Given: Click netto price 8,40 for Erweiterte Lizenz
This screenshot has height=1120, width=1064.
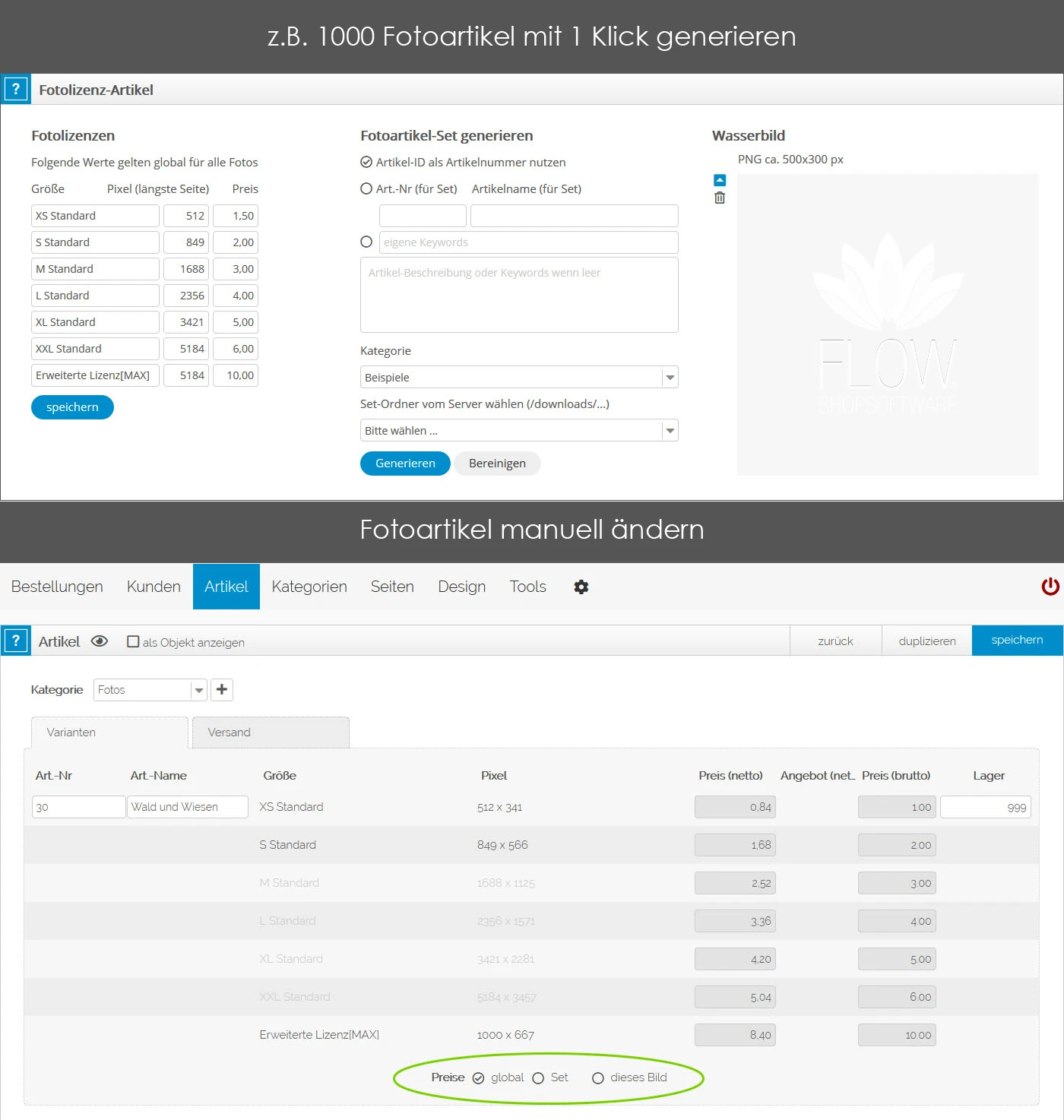Looking at the screenshot, I should click(735, 1035).
